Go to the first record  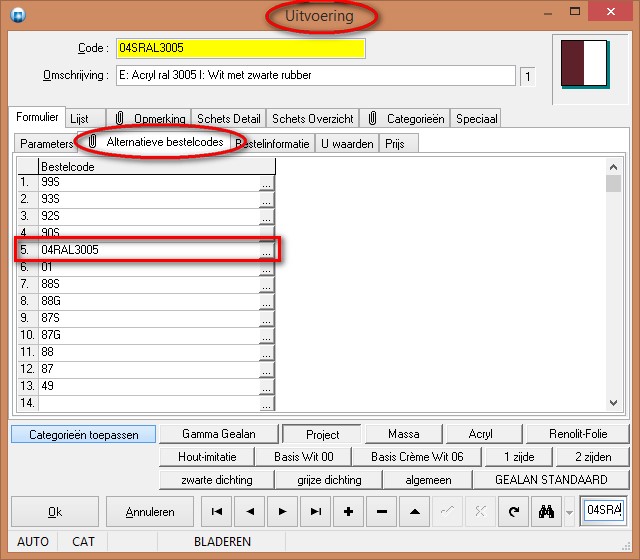coord(217,511)
